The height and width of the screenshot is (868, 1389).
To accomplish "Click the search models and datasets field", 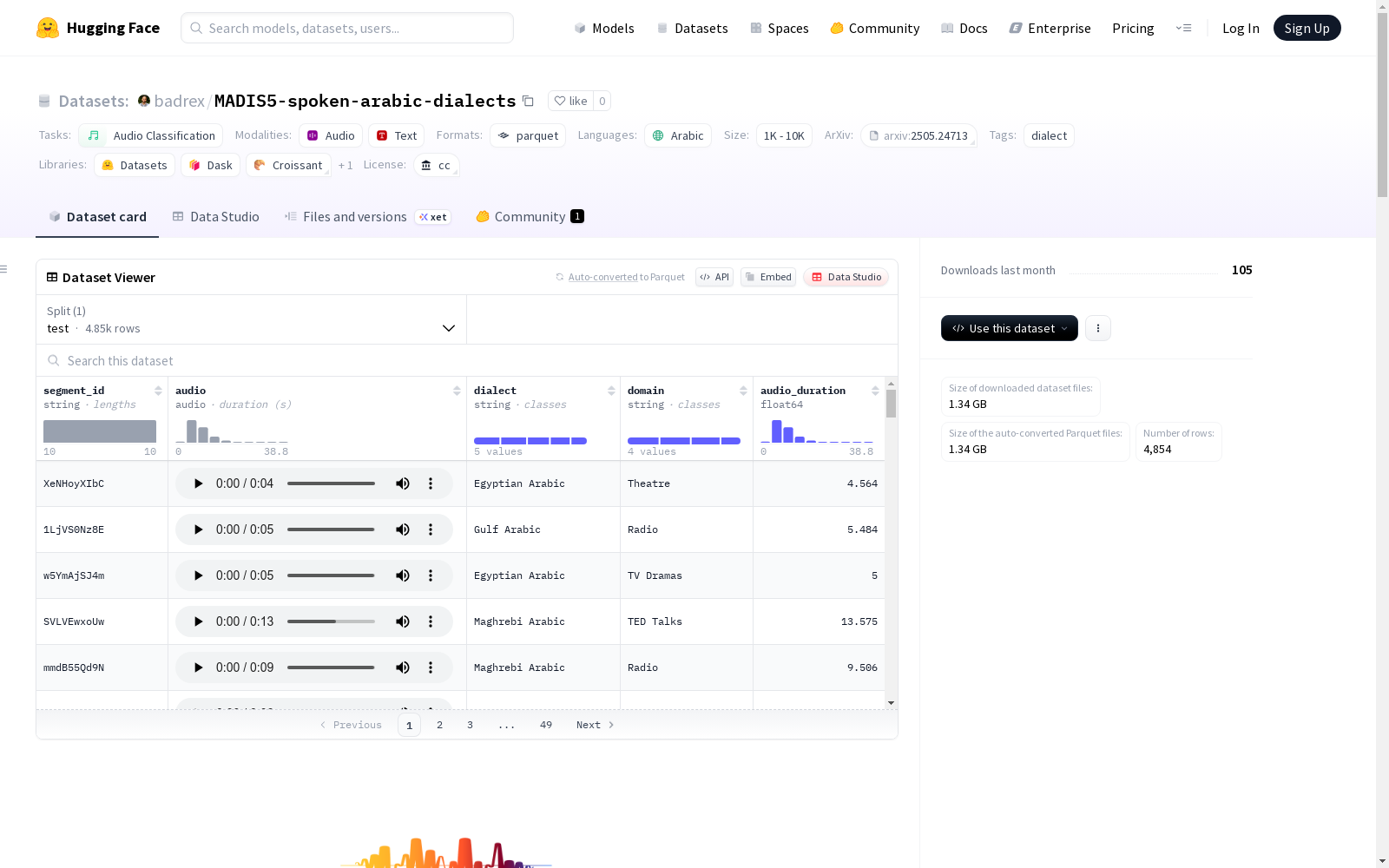I will coord(347,28).
